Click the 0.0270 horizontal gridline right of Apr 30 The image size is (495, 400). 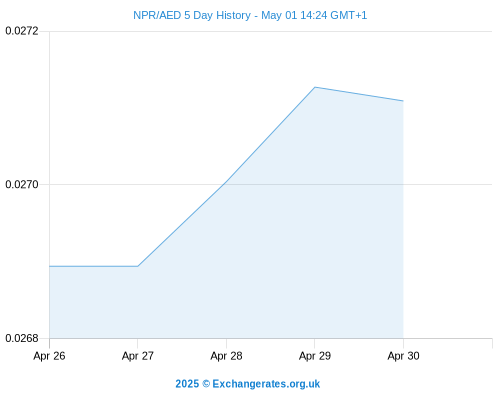pos(448,184)
